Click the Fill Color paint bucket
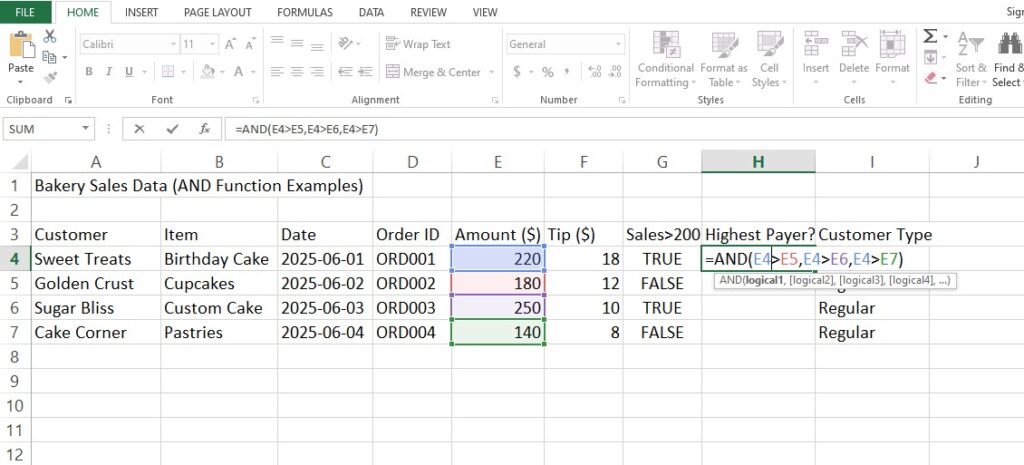1024x465 pixels. click(x=207, y=72)
